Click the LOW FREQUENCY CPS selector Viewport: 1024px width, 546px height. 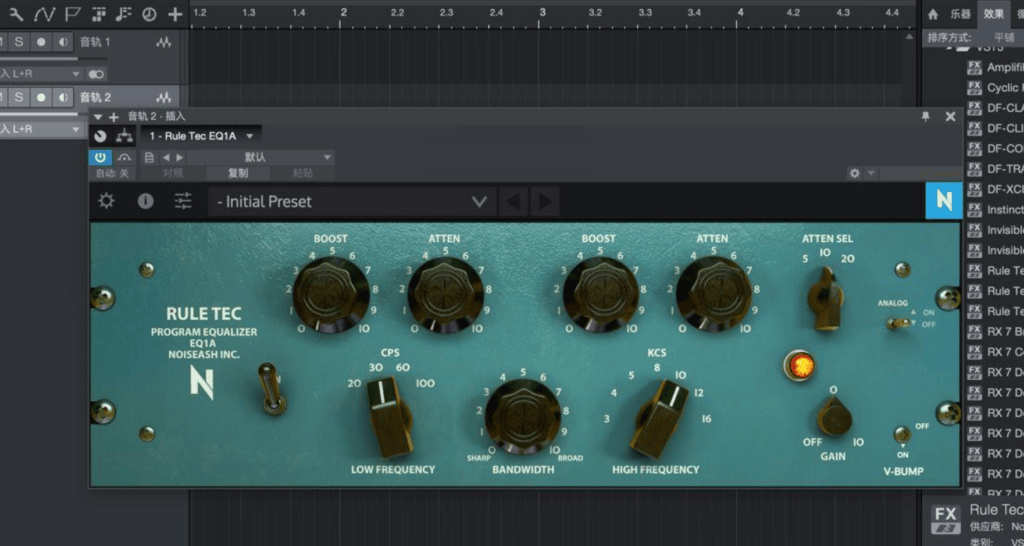391,417
